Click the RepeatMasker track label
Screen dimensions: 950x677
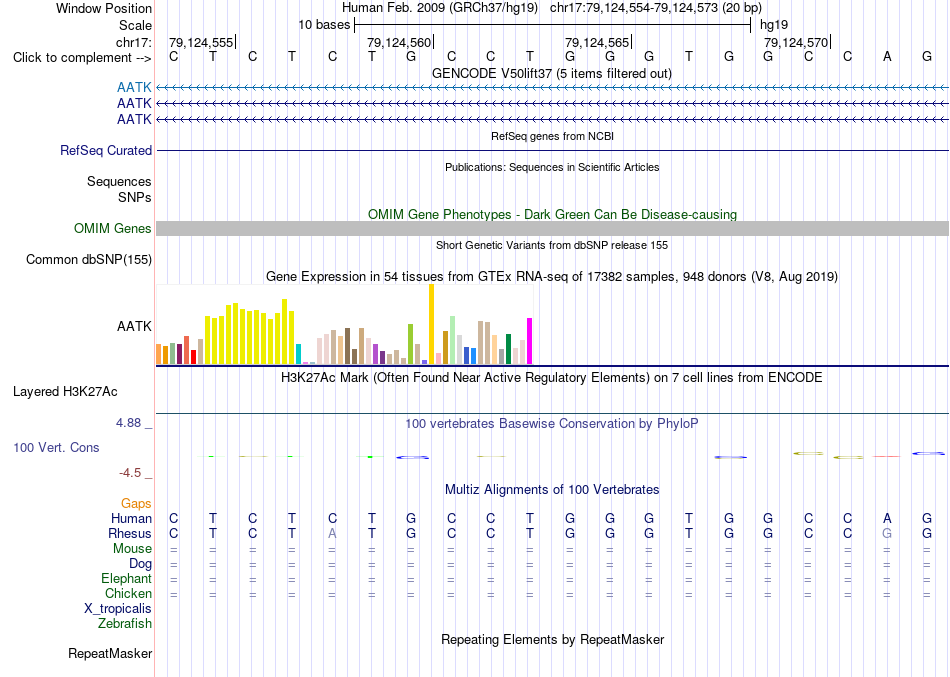(110, 653)
